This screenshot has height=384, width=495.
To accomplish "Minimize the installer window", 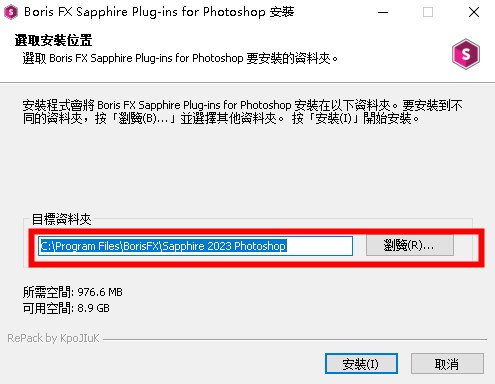I will [383, 13].
